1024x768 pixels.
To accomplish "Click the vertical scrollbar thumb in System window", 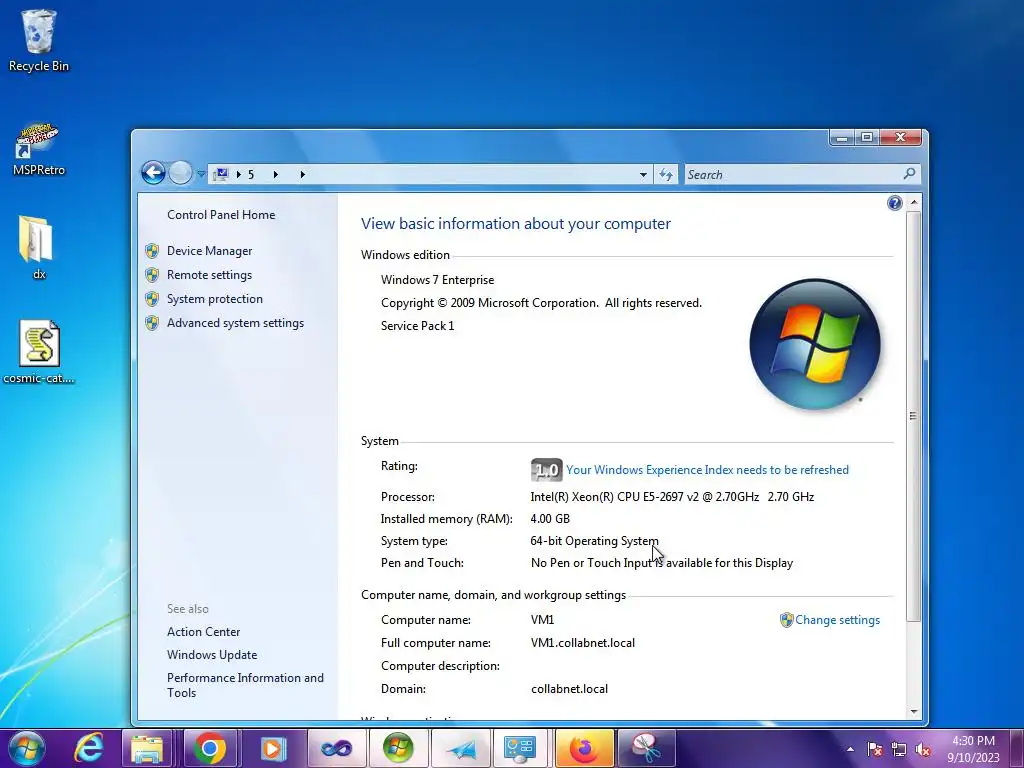I will click(914, 415).
